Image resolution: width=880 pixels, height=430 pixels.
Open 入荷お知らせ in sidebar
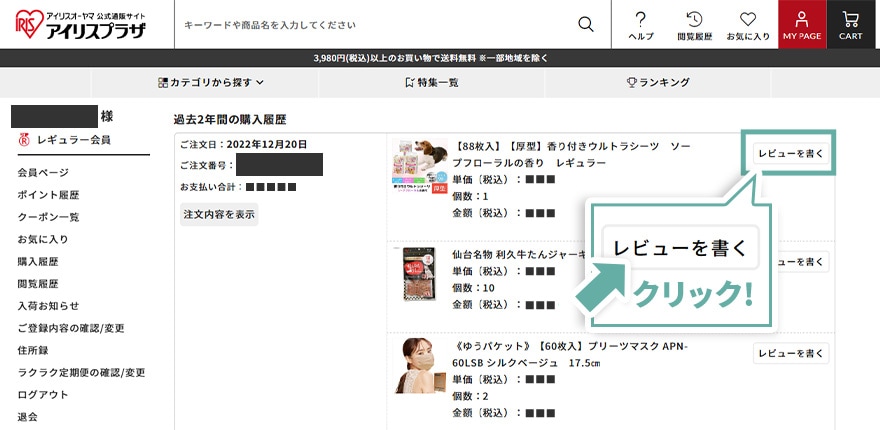pyautogui.click(x=48, y=306)
